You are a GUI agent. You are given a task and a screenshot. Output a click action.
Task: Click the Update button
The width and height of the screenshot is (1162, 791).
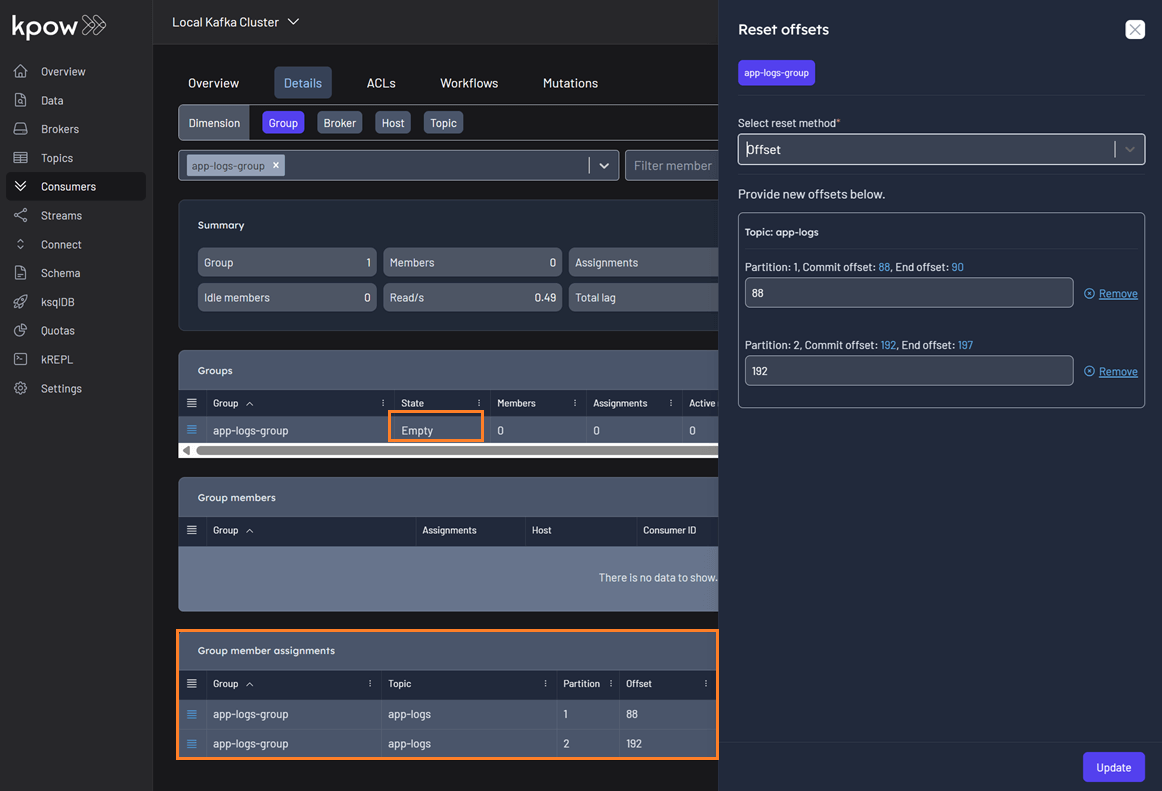[1113, 767]
